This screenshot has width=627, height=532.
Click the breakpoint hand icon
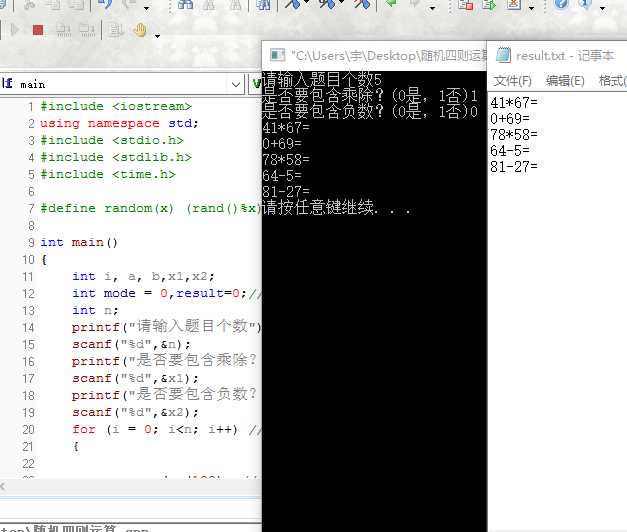click(x=140, y=30)
